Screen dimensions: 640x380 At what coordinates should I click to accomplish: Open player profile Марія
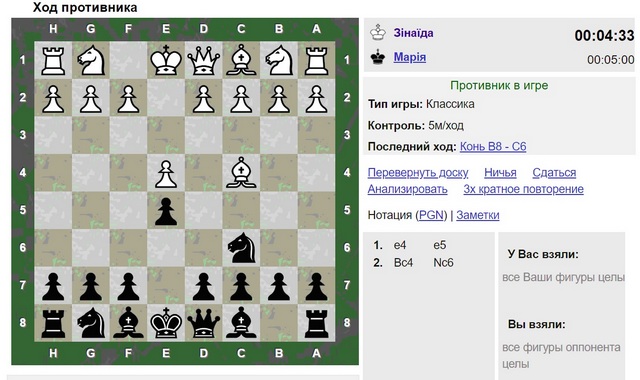(409, 57)
